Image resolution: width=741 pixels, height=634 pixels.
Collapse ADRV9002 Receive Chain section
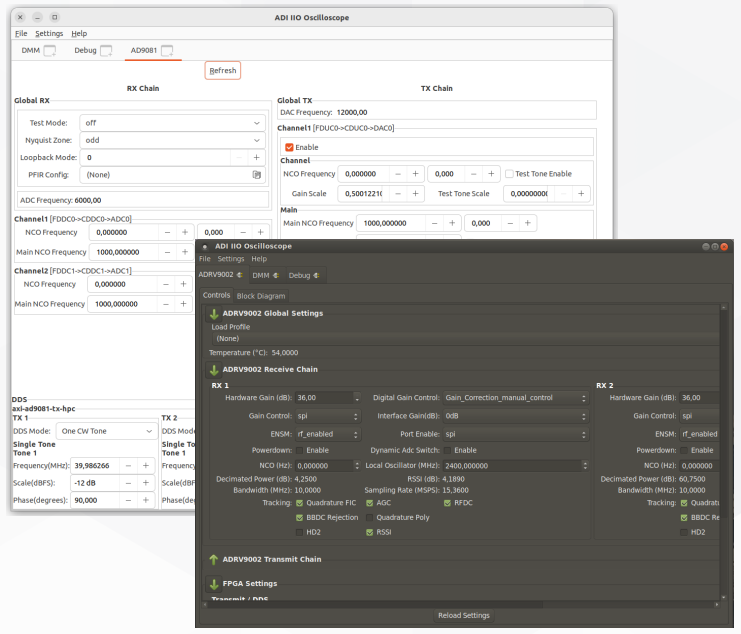click(214, 370)
